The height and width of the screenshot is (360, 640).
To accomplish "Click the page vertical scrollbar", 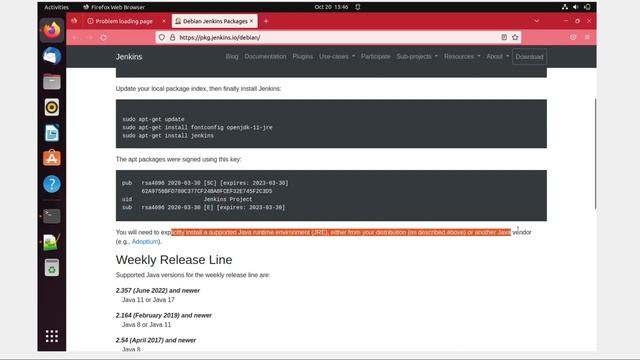I will (595, 153).
